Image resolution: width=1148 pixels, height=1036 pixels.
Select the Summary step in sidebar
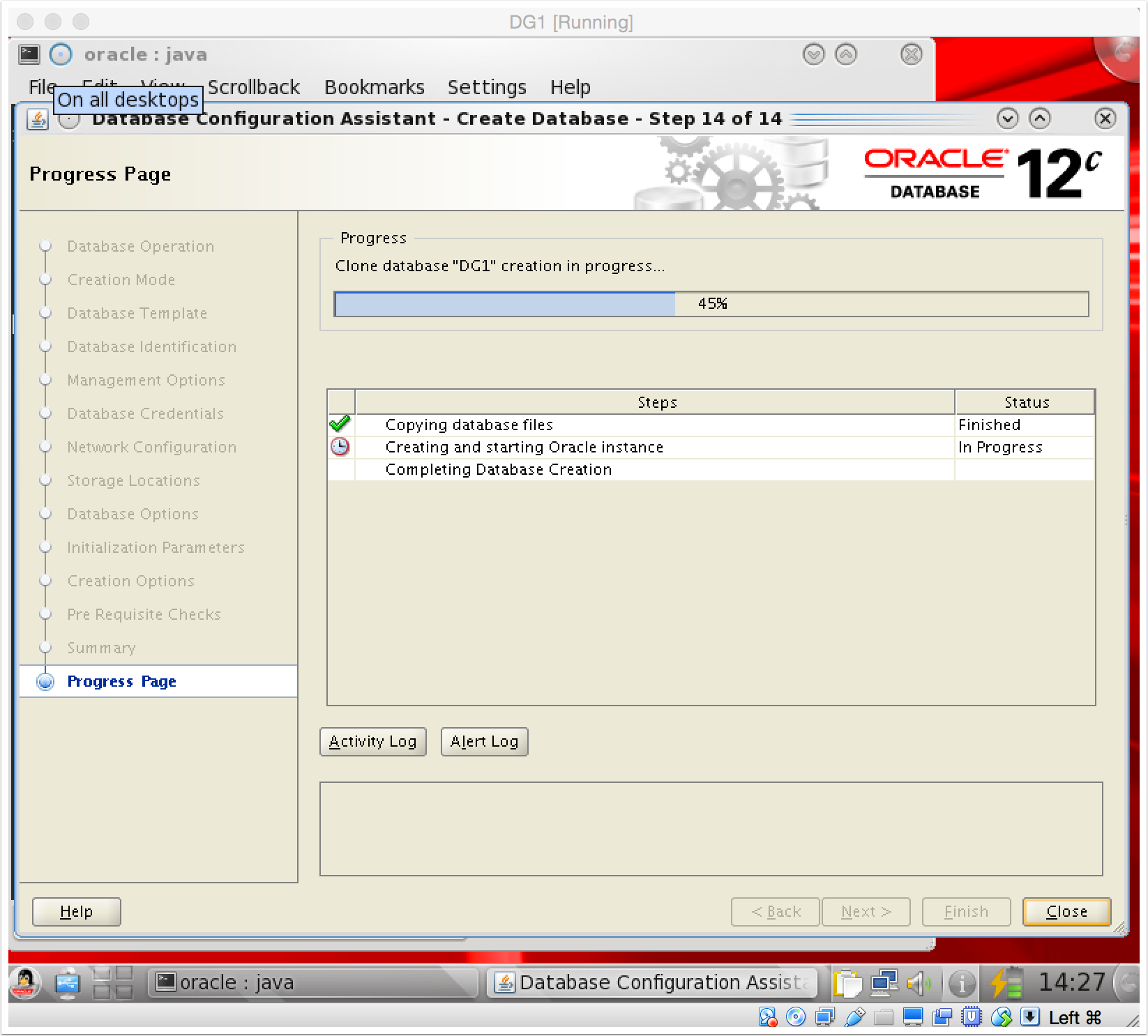[x=101, y=648]
